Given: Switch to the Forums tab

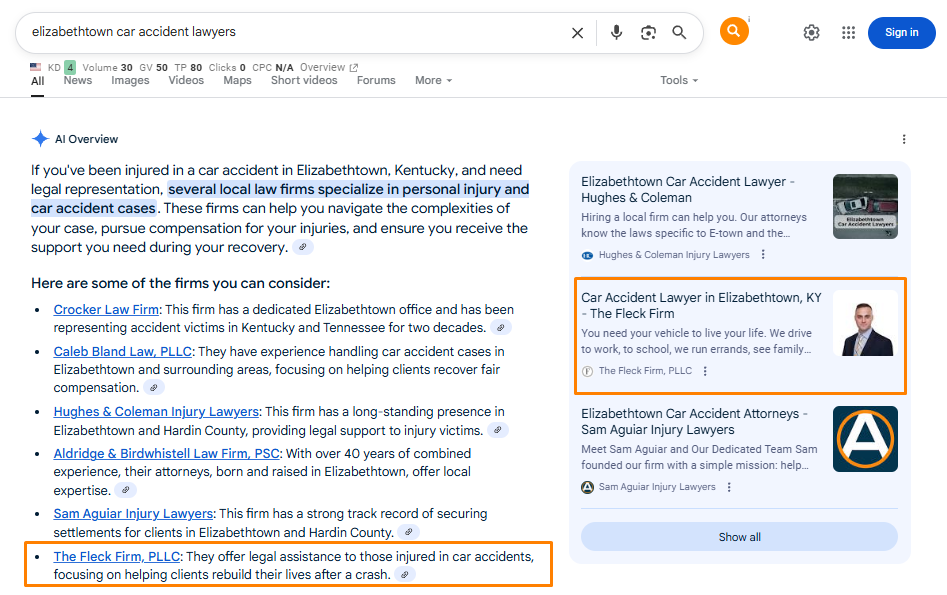Looking at the screenshot, I should (x=376, y=80).
